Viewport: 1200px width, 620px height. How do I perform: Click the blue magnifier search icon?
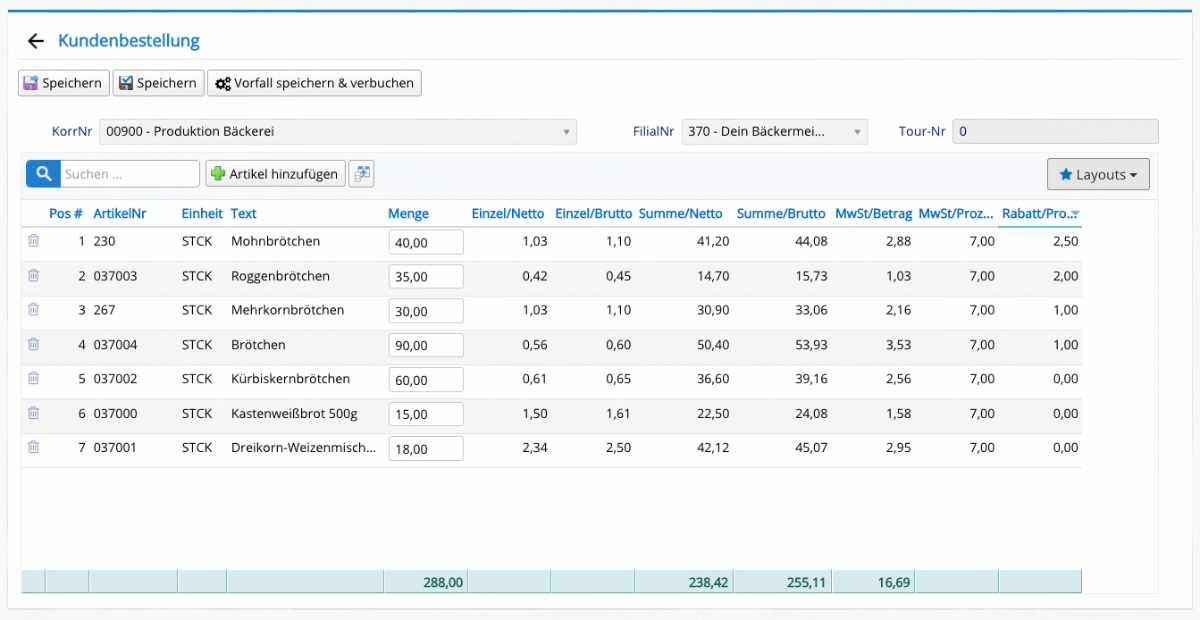[43, 174]
